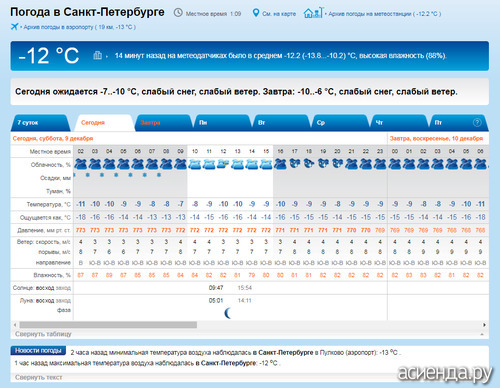Viewport: 500px width, 388px height.
Task: Open the Чт forecast tab
Action: [x=399, y=123]
